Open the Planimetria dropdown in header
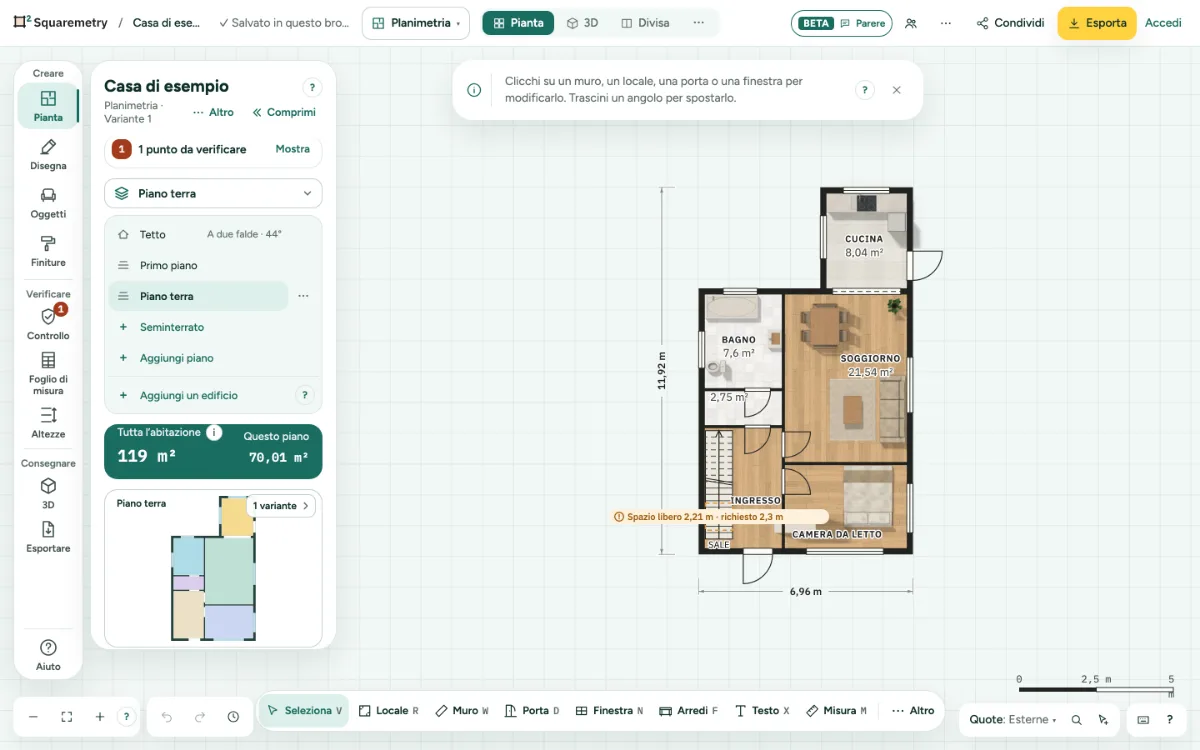1200x750 pixels. [416, 23]
